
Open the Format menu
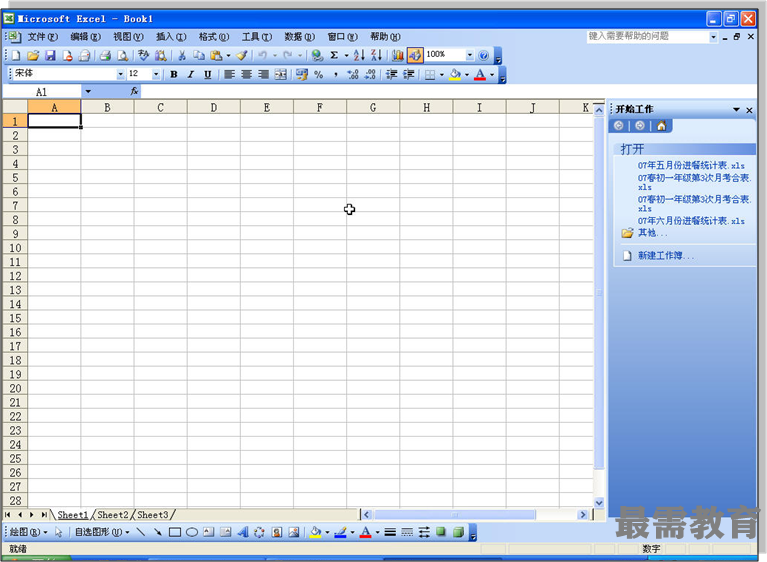[x=214, y=37]
